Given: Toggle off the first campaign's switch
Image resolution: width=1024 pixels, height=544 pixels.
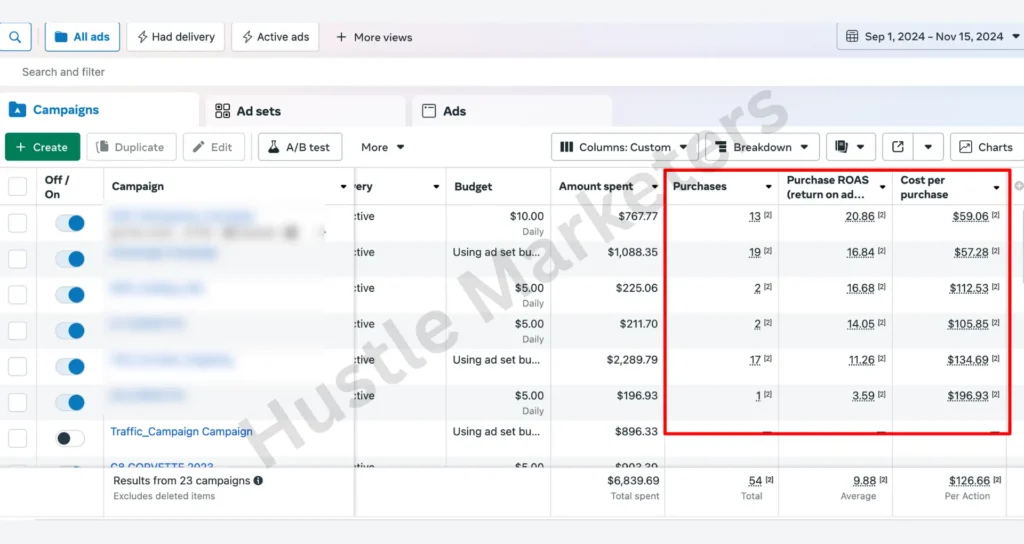Looking at the screenshot, I should coord(70,223).
